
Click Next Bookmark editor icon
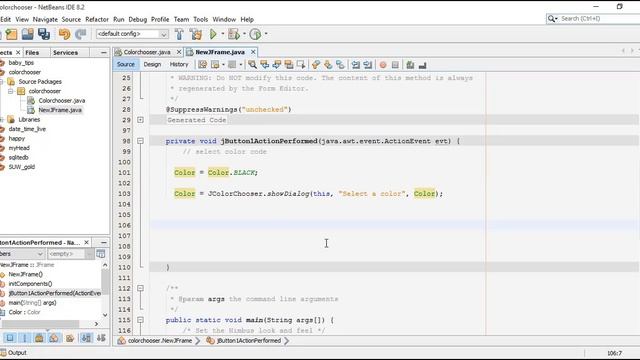(328, 64)
